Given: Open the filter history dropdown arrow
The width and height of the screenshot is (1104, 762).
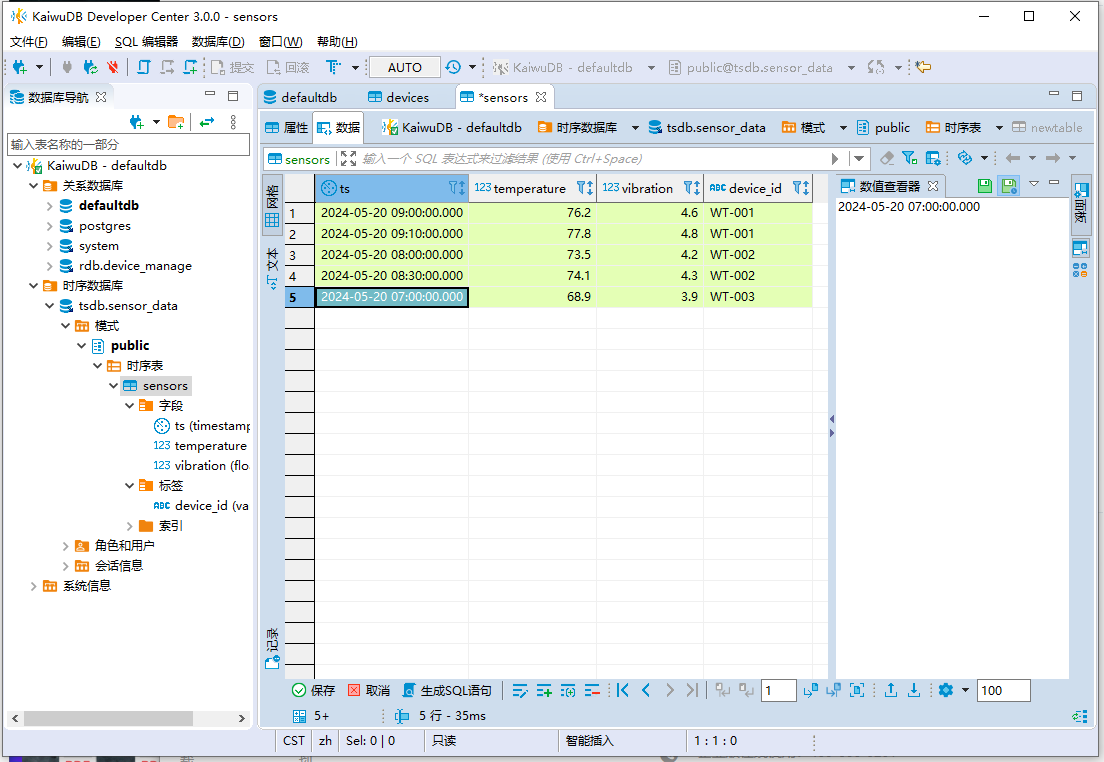Looking at the screenshot, I should point(859,158).
